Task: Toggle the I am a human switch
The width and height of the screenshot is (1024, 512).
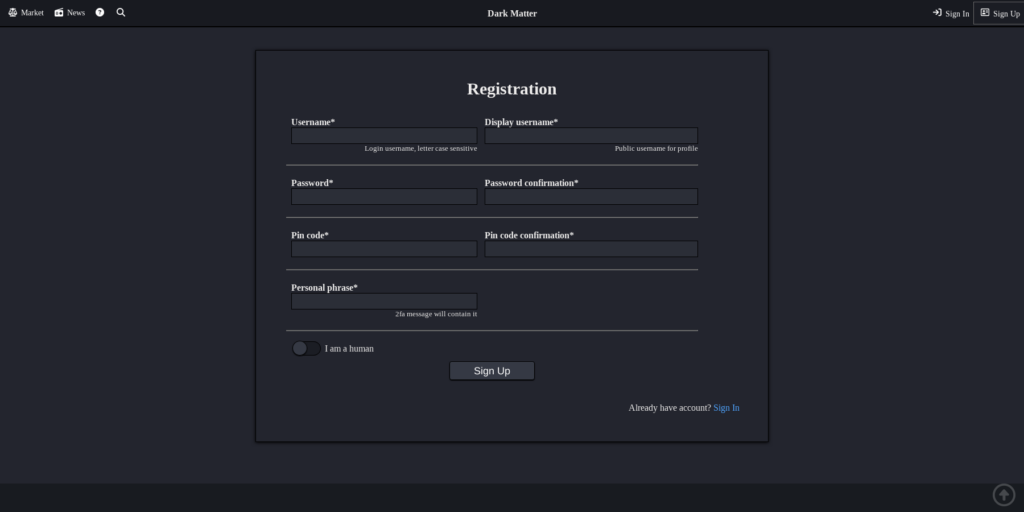Action: point(306,349)
